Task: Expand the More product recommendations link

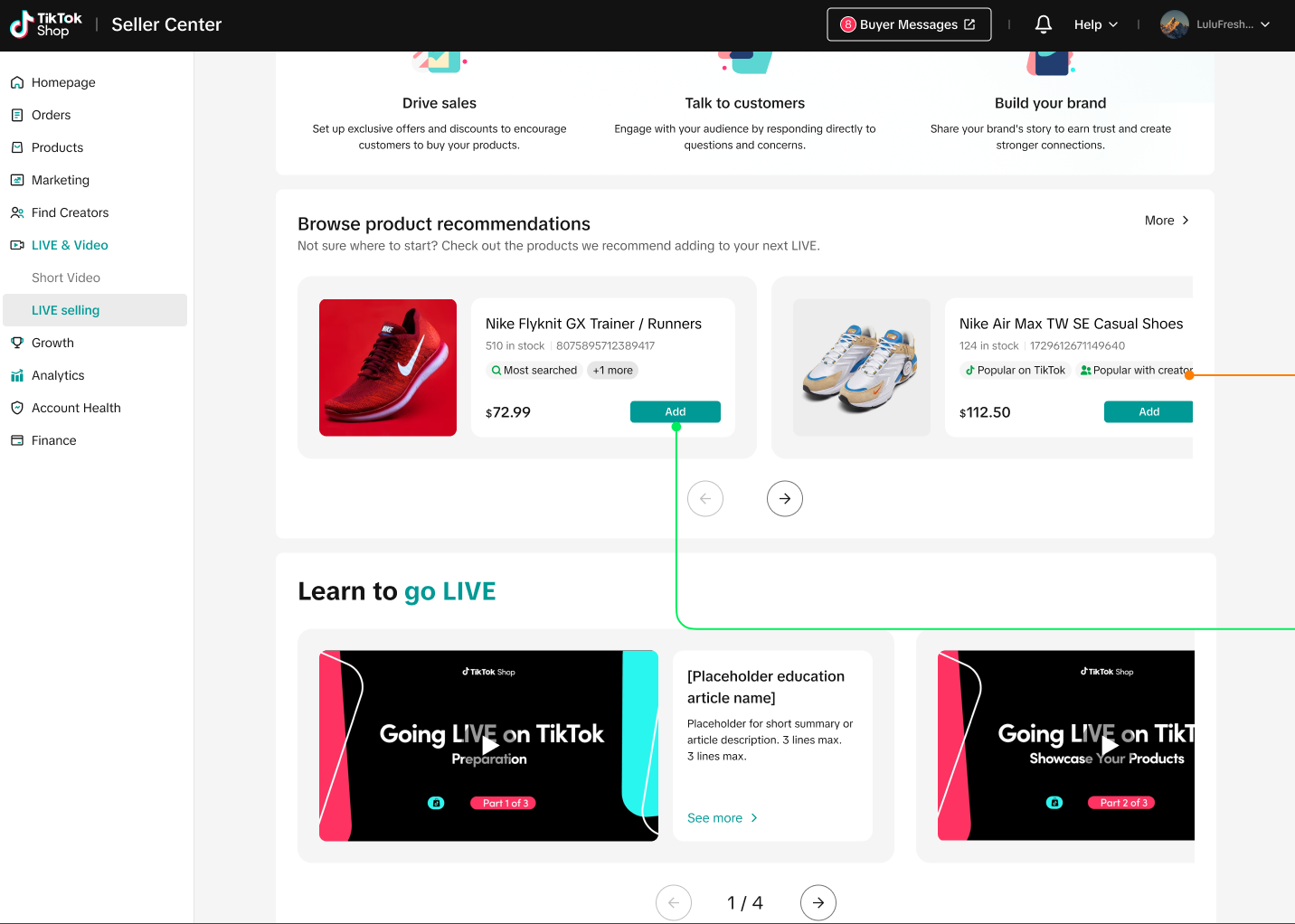Action: 1167,221
